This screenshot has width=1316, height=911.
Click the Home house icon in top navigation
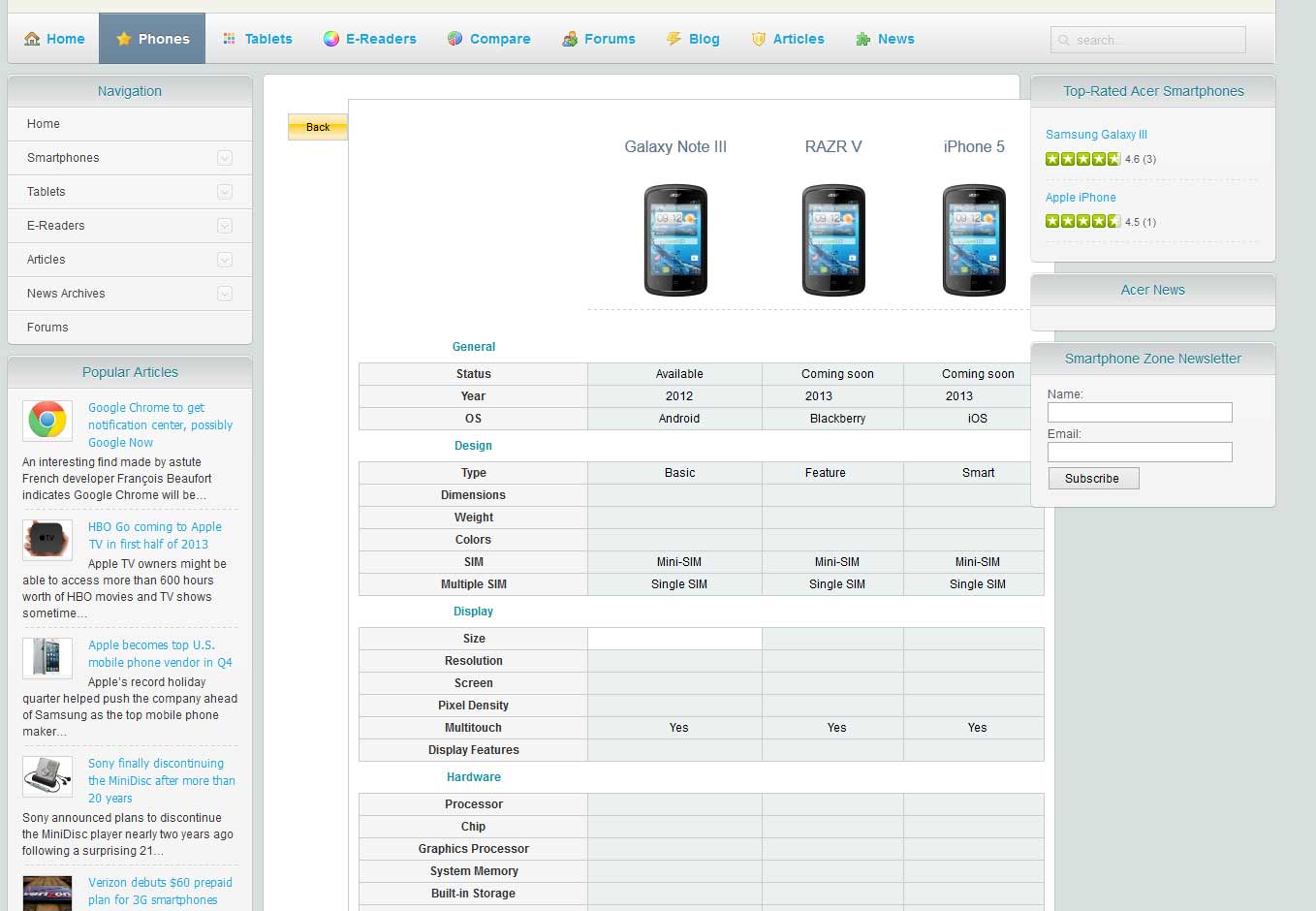(32, 39)
